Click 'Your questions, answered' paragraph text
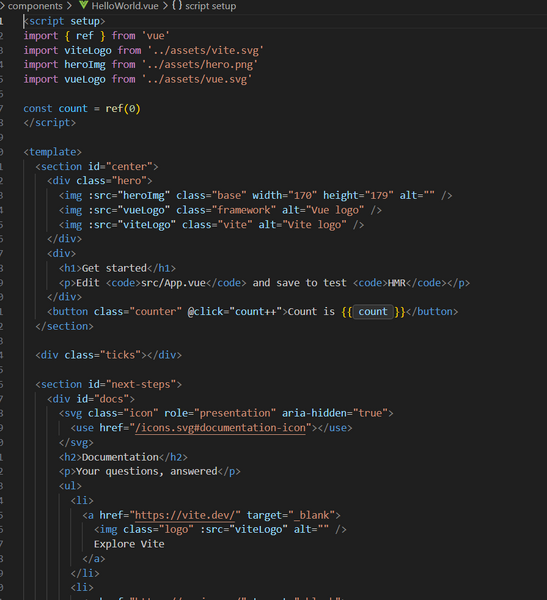Viewport: 547px width, 600px height. (147, 471)
